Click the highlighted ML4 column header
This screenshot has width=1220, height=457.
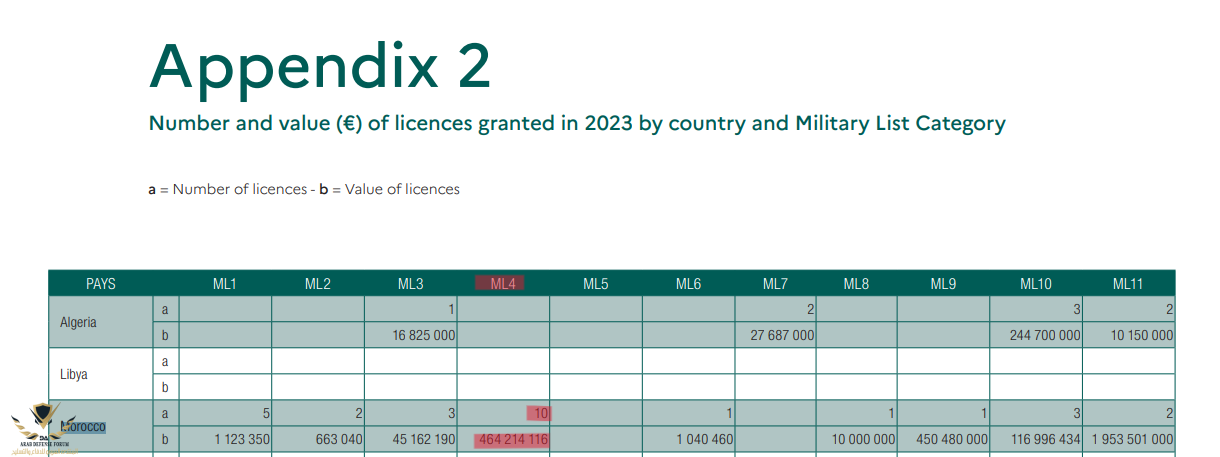(x=503, y=284)
